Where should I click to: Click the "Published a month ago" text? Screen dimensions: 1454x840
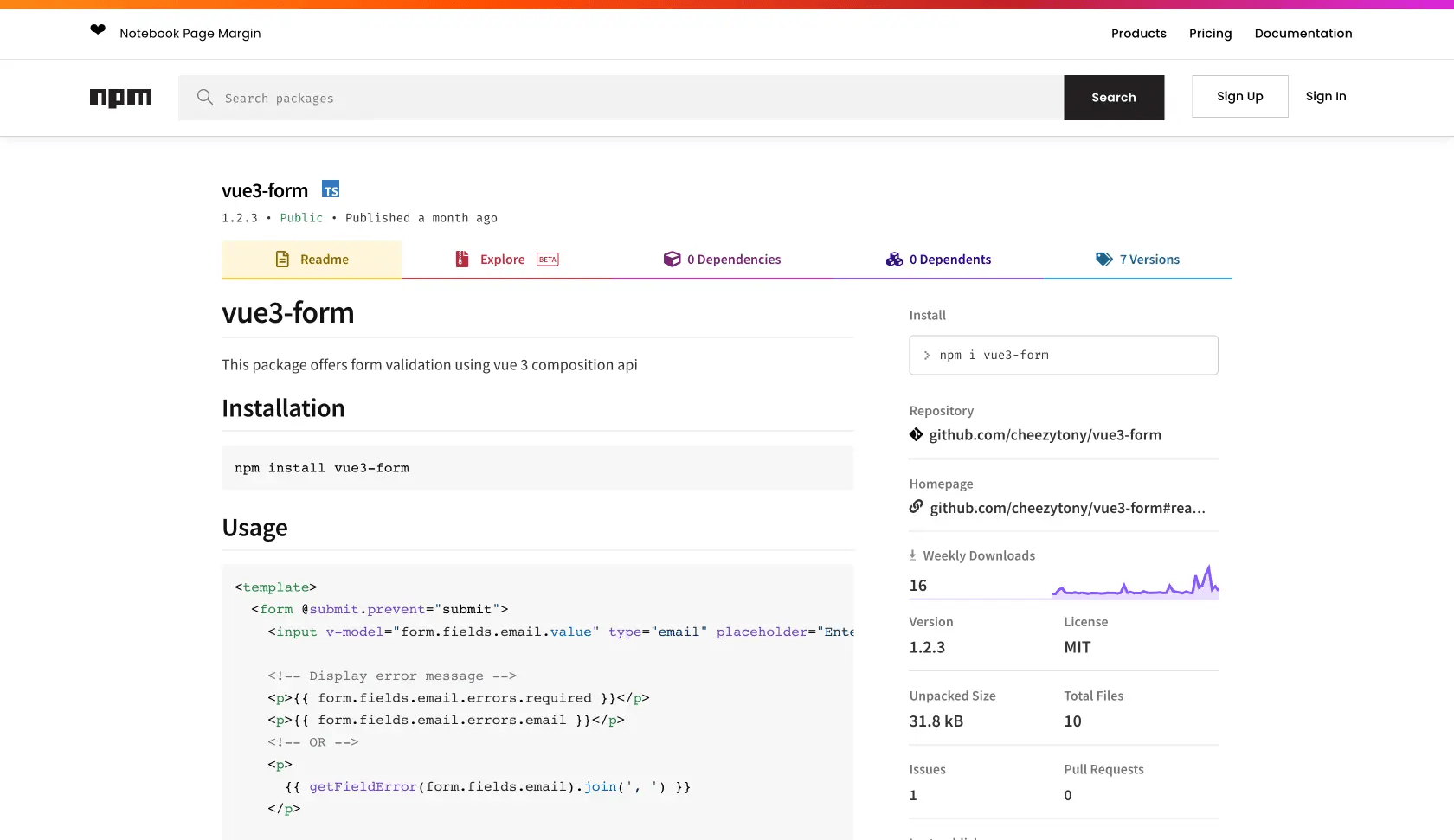(x=421, y=218)
